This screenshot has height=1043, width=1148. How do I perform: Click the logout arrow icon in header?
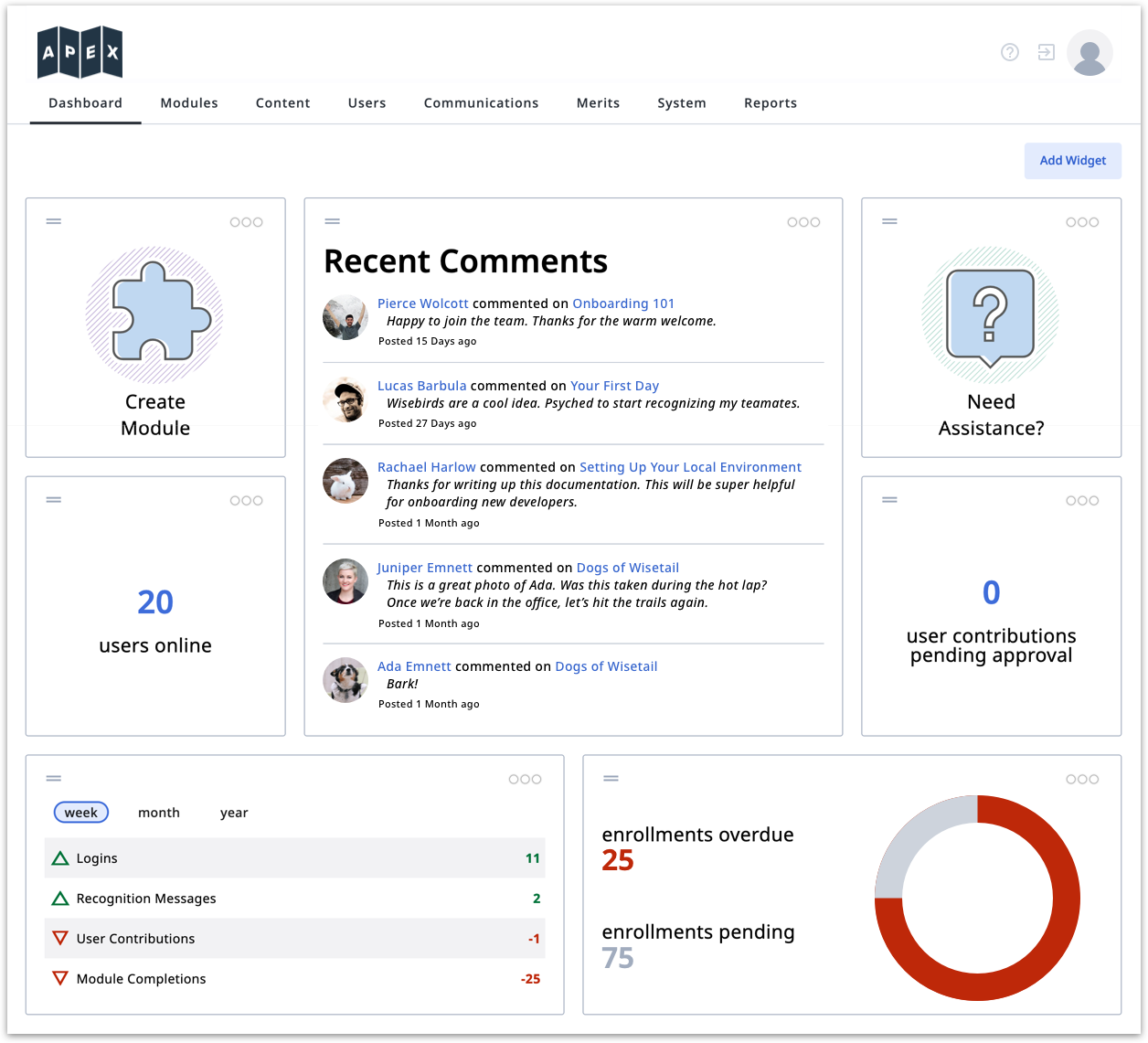[1046, 52]
